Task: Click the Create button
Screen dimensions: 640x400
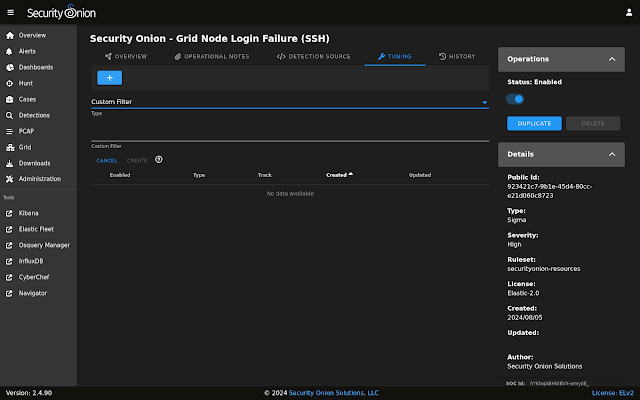Action: click(x=137, y=161)
